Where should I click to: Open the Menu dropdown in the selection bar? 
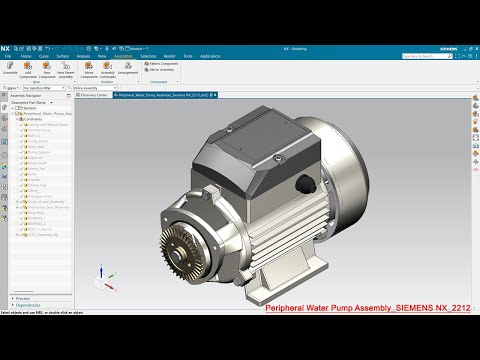tap(12, 88)
